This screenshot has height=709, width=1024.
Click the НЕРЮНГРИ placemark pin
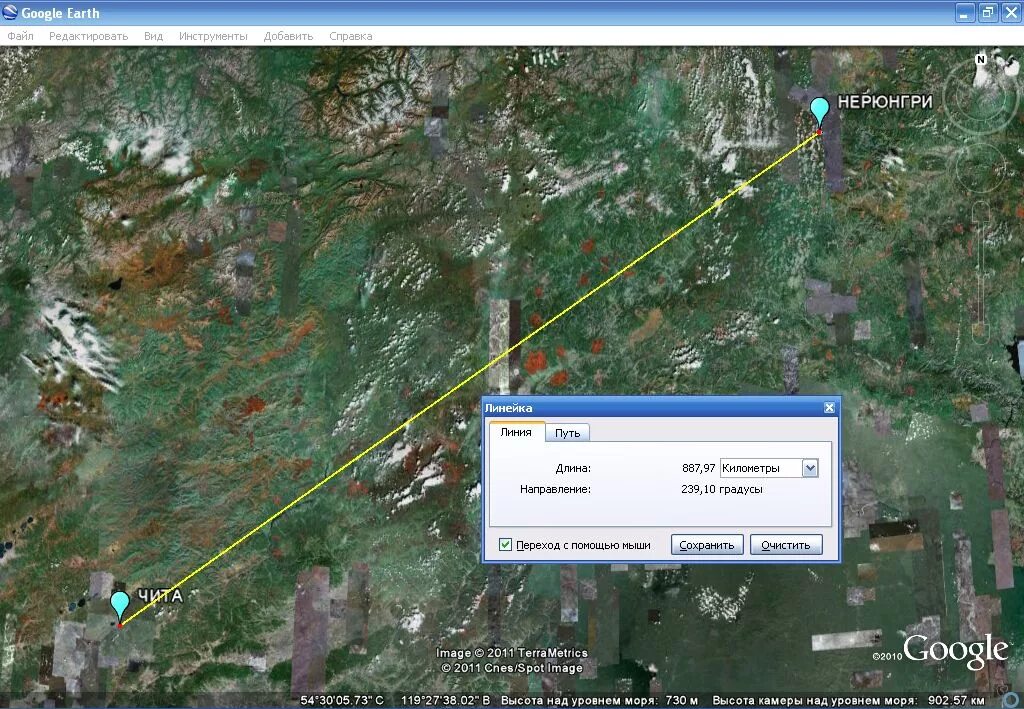tap(819, 111)
